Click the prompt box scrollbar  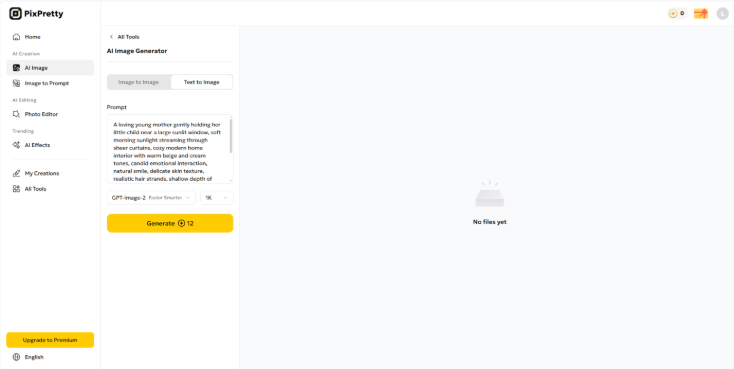pos(231,136)
